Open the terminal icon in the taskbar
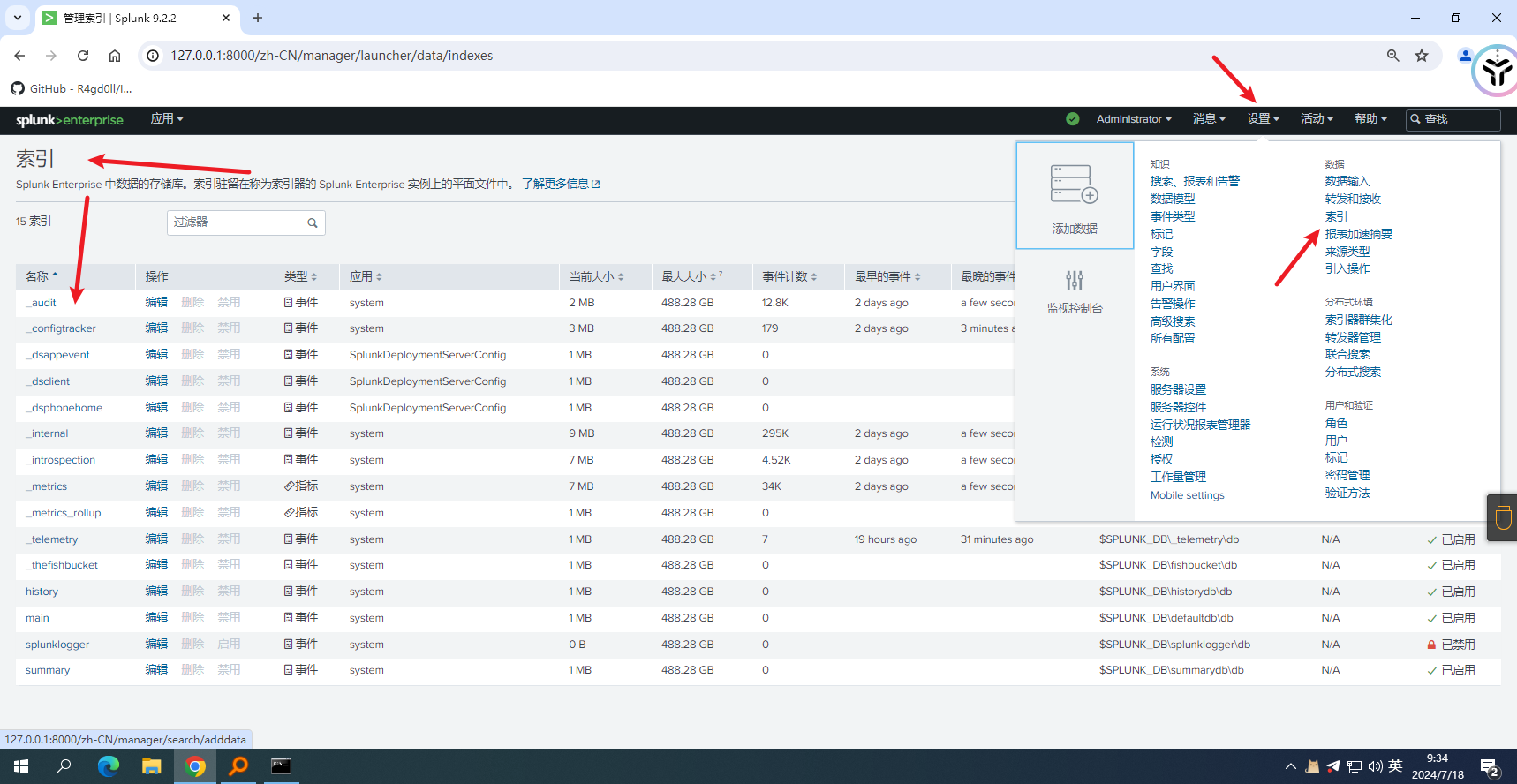Viewport: 1517px width, 784px height. pos(281,766)
